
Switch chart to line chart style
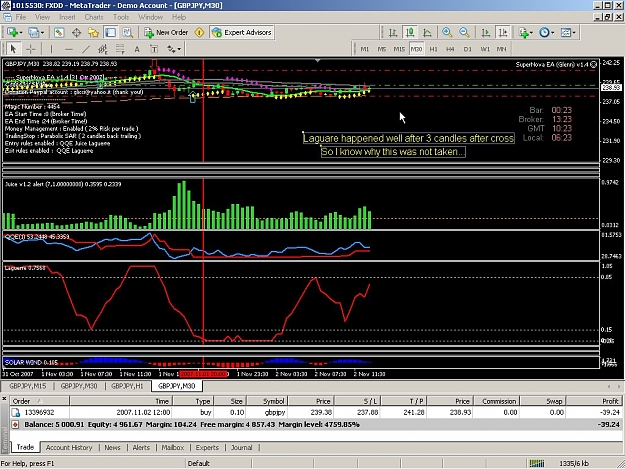pyautogui.click(x=427, y=33)
